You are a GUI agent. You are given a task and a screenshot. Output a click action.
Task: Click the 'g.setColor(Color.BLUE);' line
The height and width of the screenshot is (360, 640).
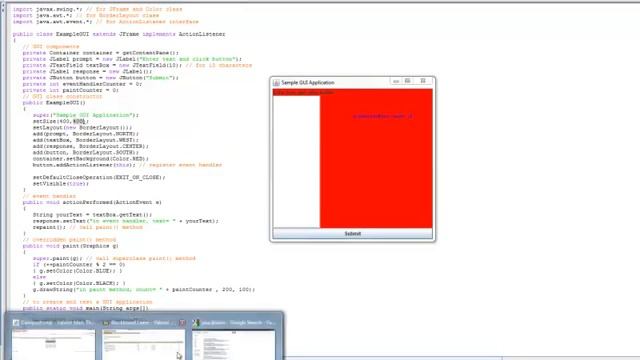78,271
